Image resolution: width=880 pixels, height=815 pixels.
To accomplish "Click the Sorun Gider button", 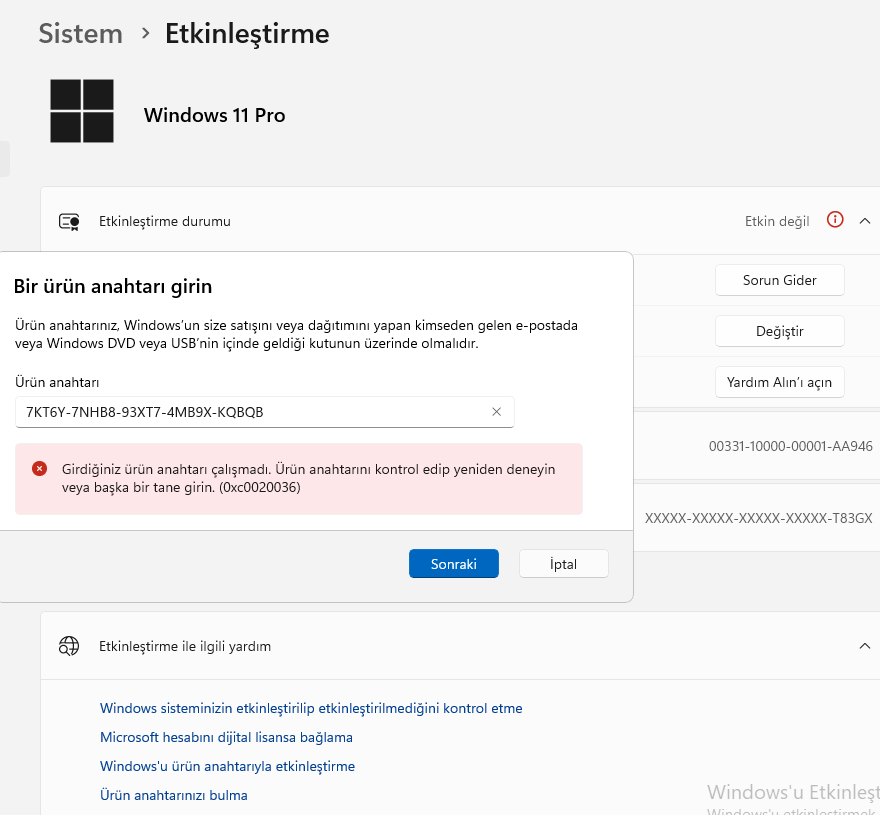I will tap(779, 280).
